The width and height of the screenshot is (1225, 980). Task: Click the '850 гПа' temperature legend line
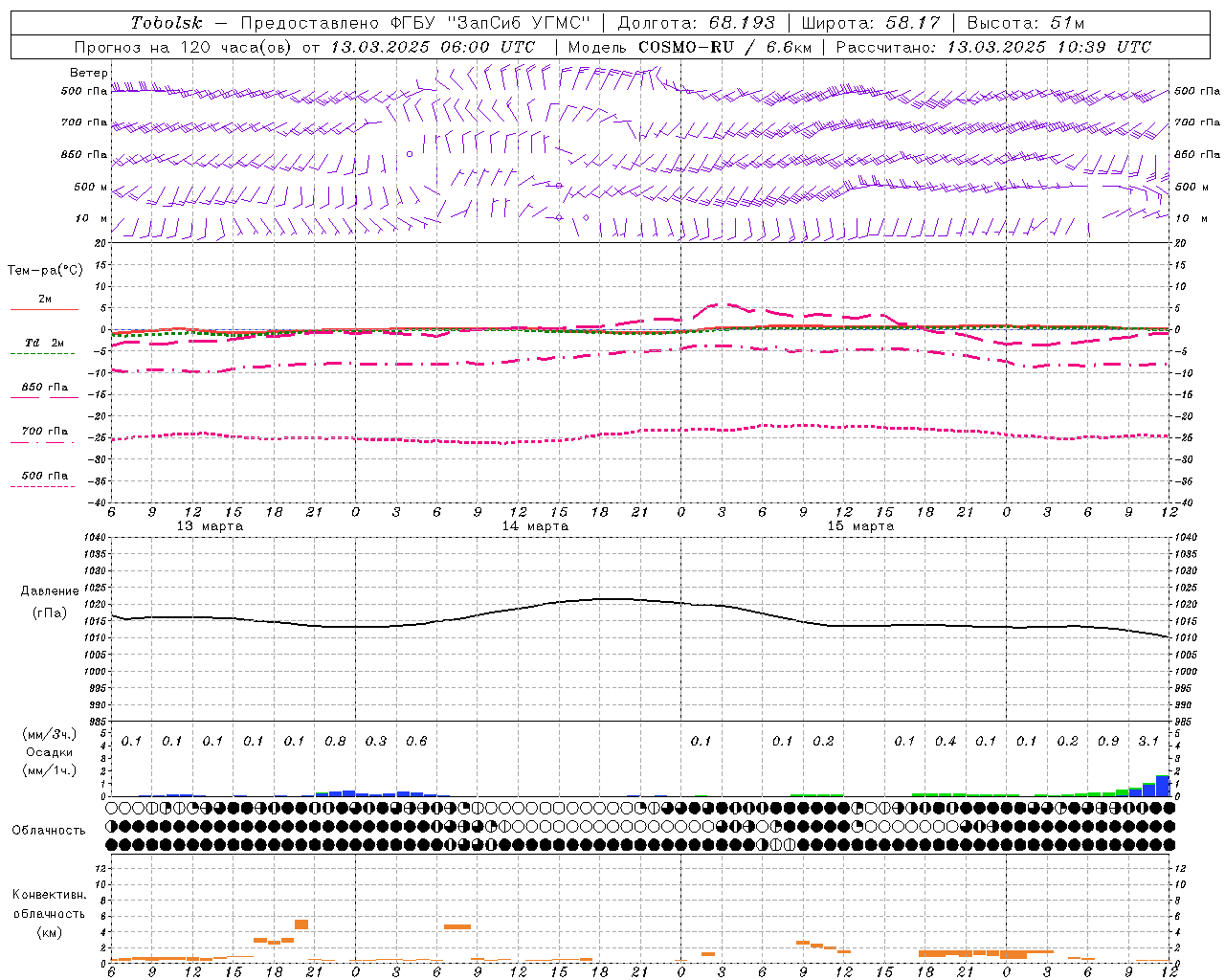[42, 397]
